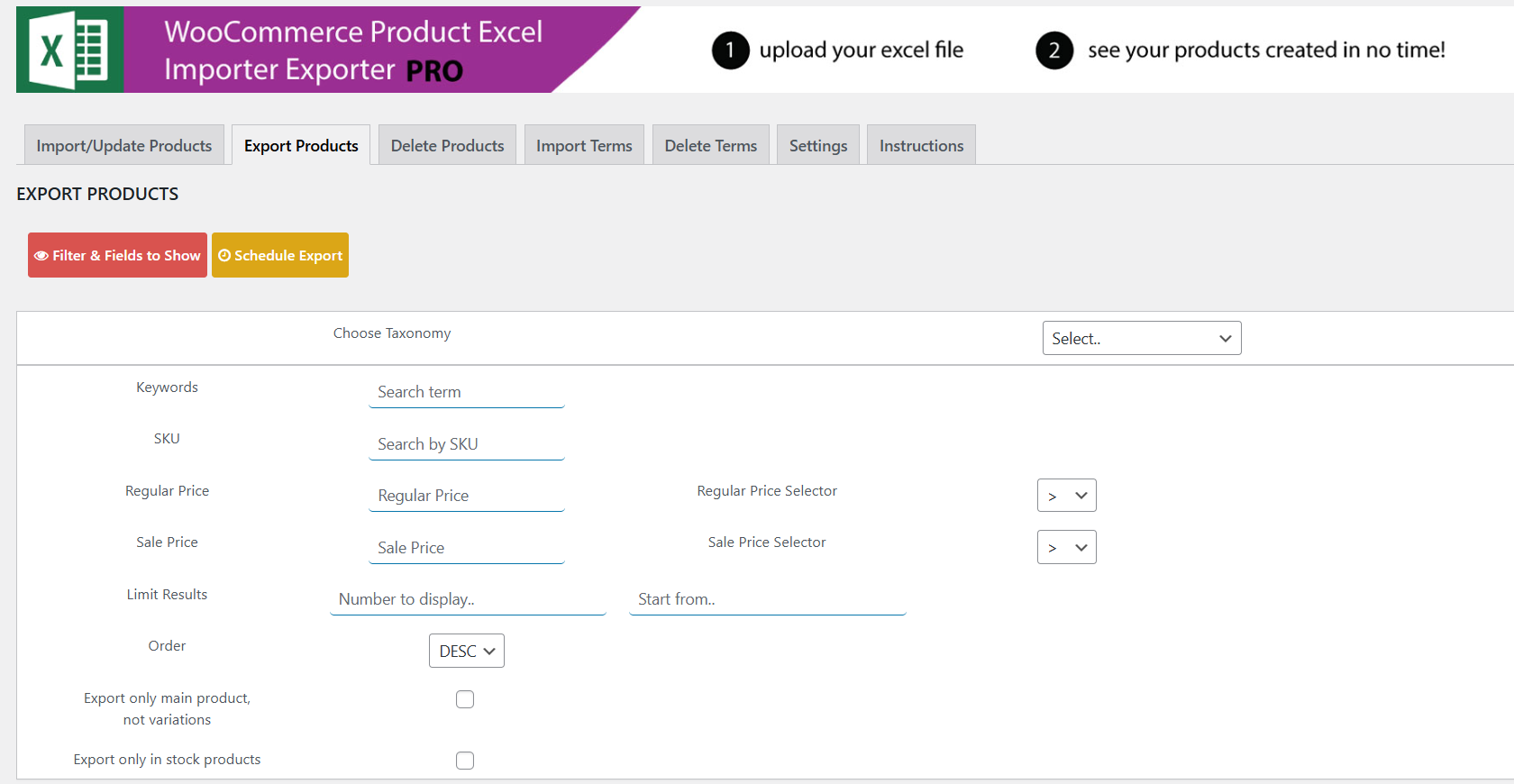Screen dimensions: 1514x784
Task: Click the Excel logo icon in banner
Action: point(69,50)
